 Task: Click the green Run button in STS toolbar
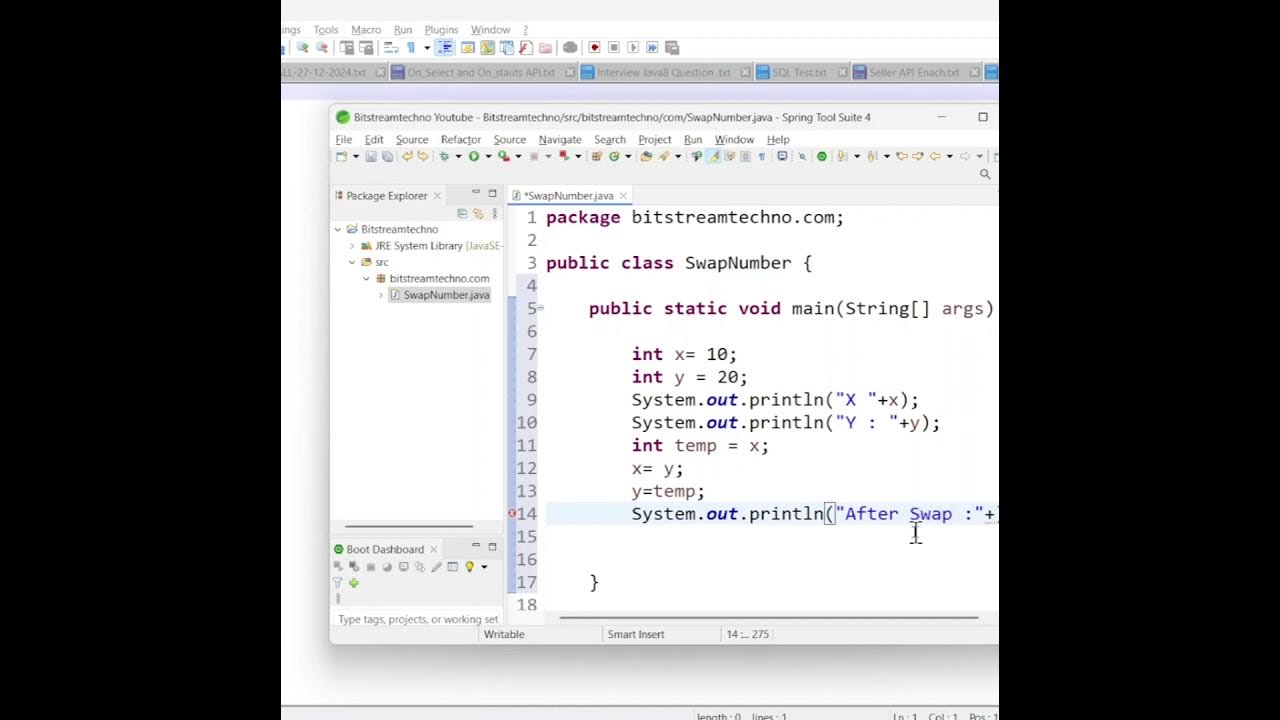point(474,156)
